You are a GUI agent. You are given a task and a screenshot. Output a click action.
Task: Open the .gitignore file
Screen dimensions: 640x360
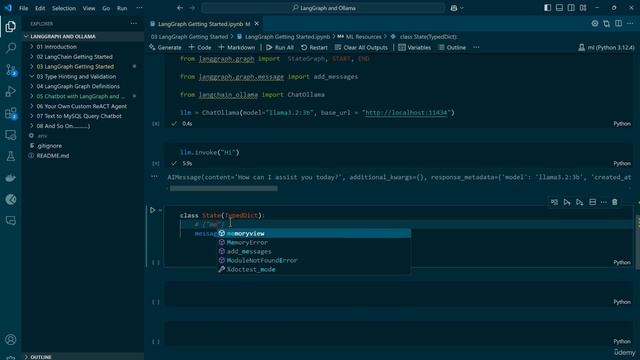pos(49,146)
